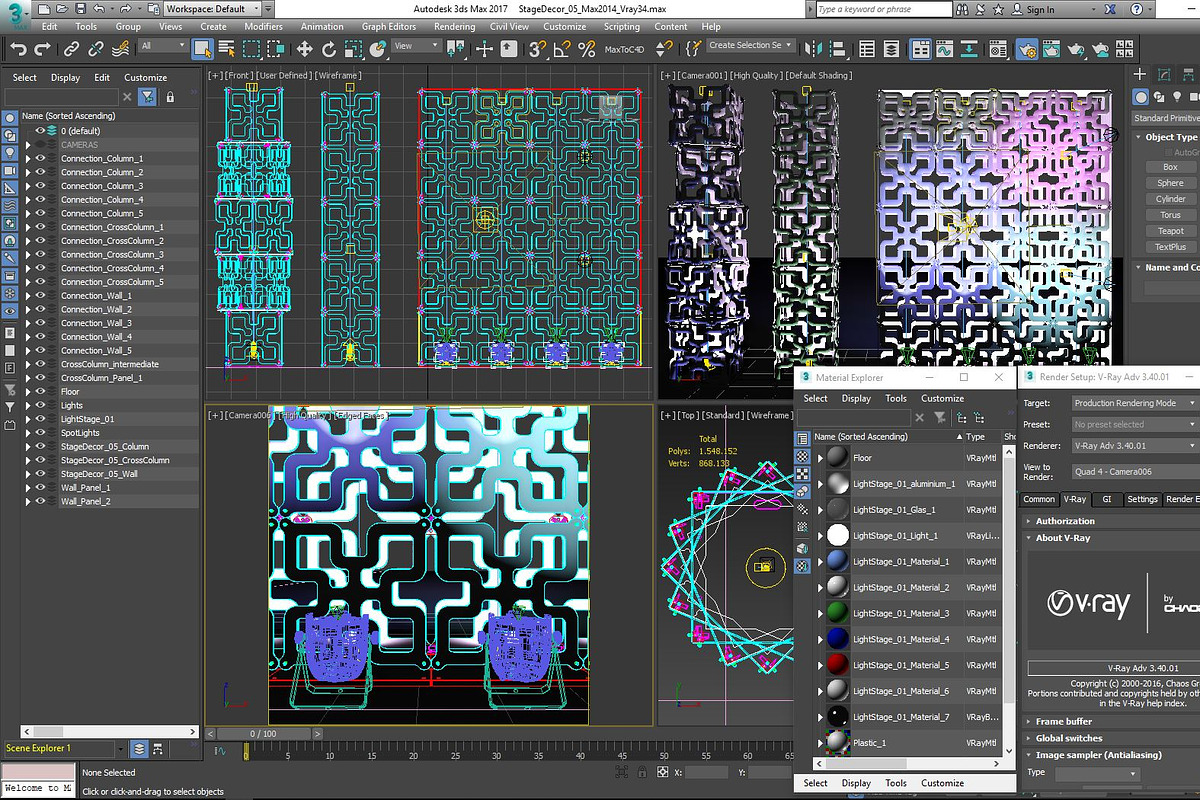Expand the Lights tree node
The height and width of the screenshot is (800, 1200).
pos(28,406)
